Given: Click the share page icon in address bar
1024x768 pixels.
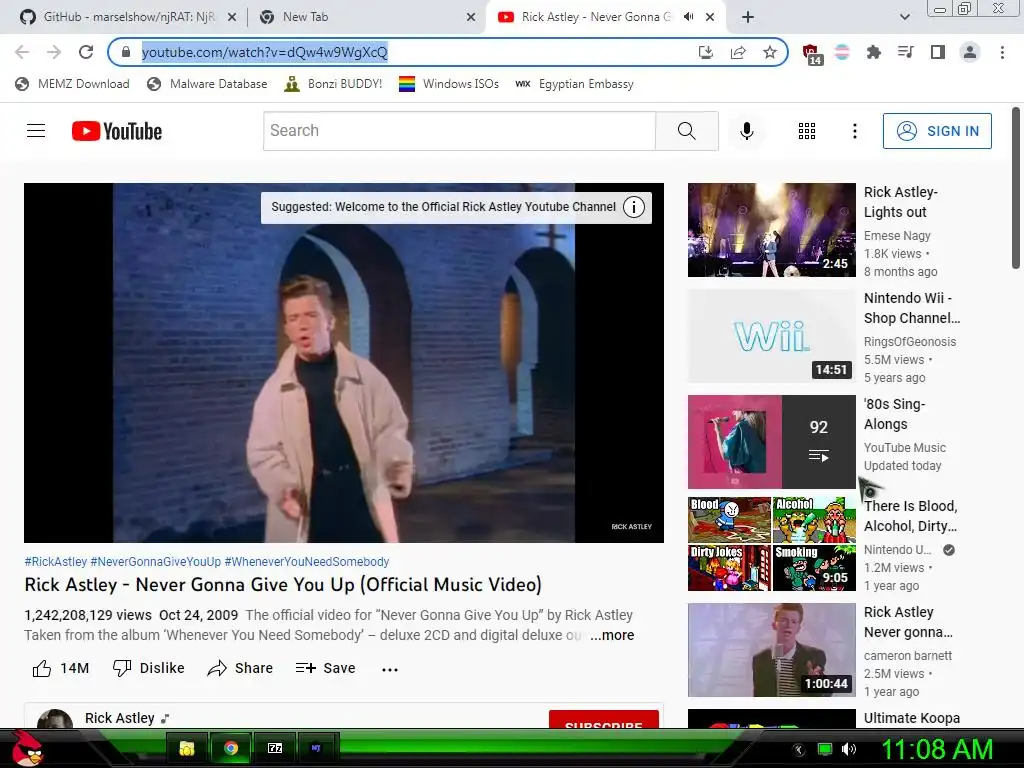Looking at the screenshot, I should tap(738, 52).
